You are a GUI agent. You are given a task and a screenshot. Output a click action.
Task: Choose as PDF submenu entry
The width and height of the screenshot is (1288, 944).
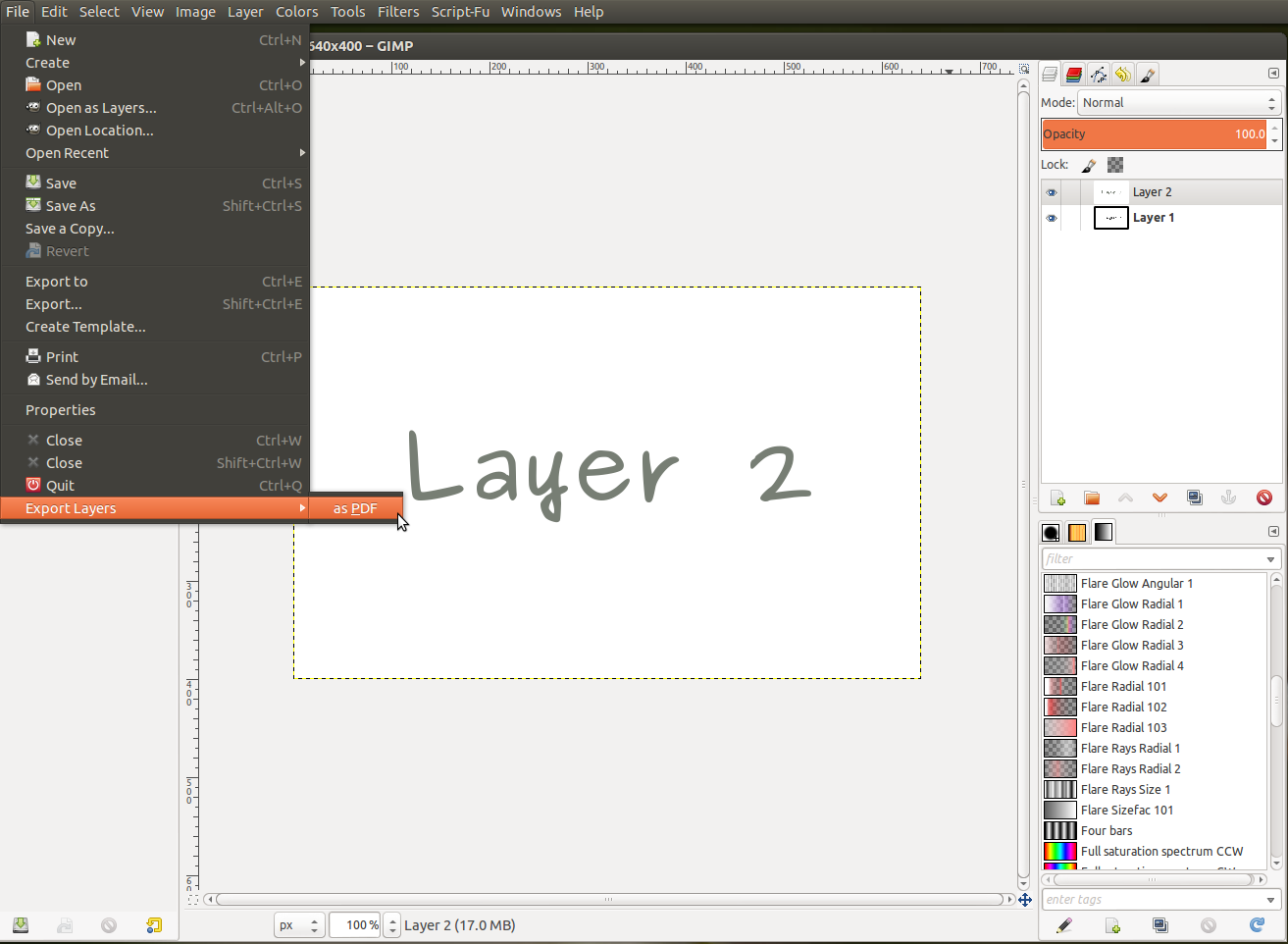tap(356, 508)
